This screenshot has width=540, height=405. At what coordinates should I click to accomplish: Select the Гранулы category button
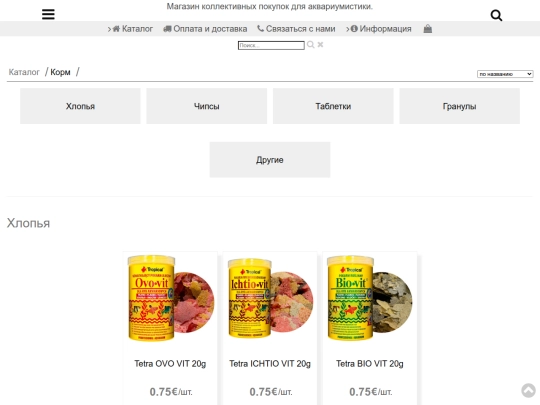tap(459, 106)
